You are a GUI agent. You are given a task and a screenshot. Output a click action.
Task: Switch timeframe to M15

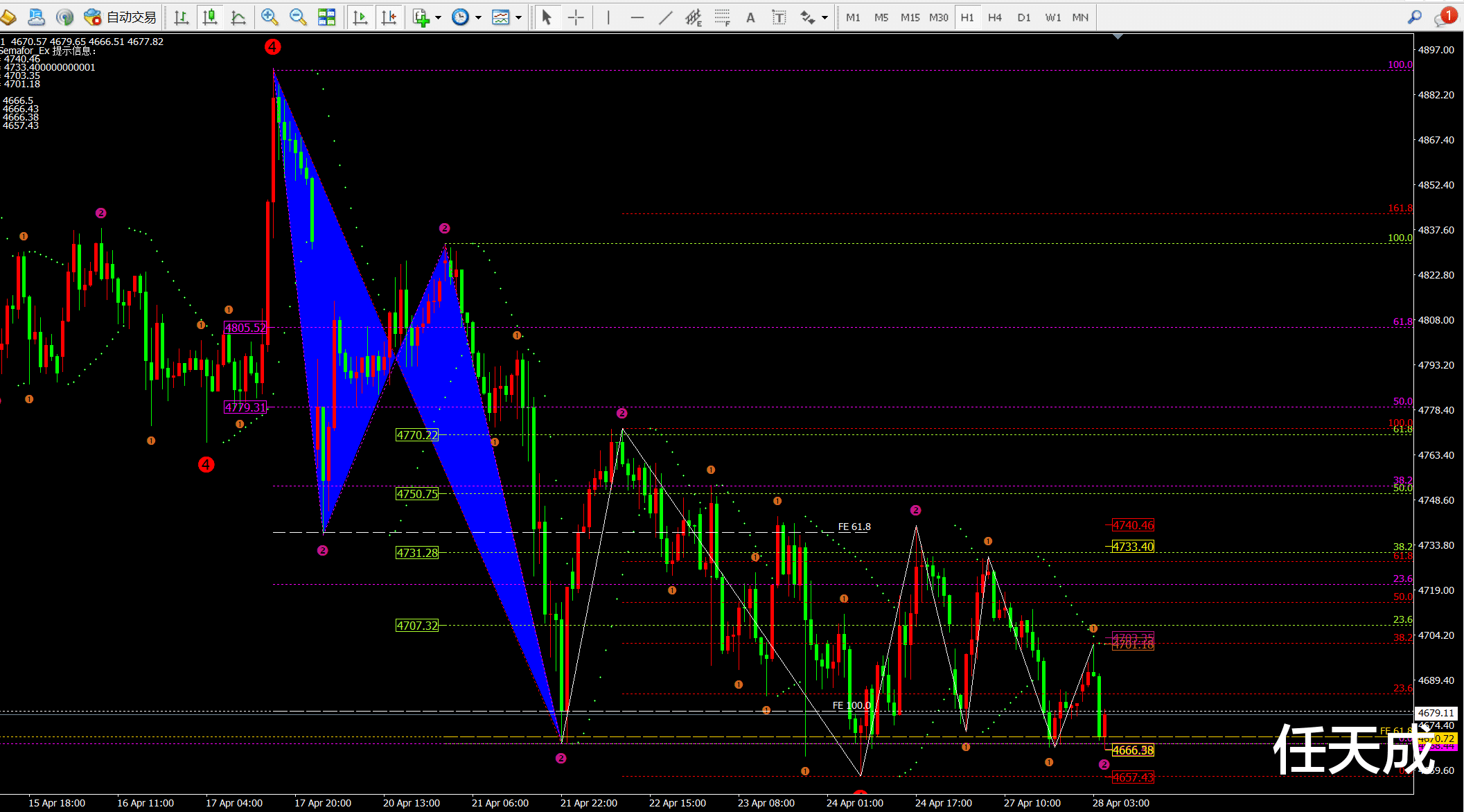(x=910, y=17)
